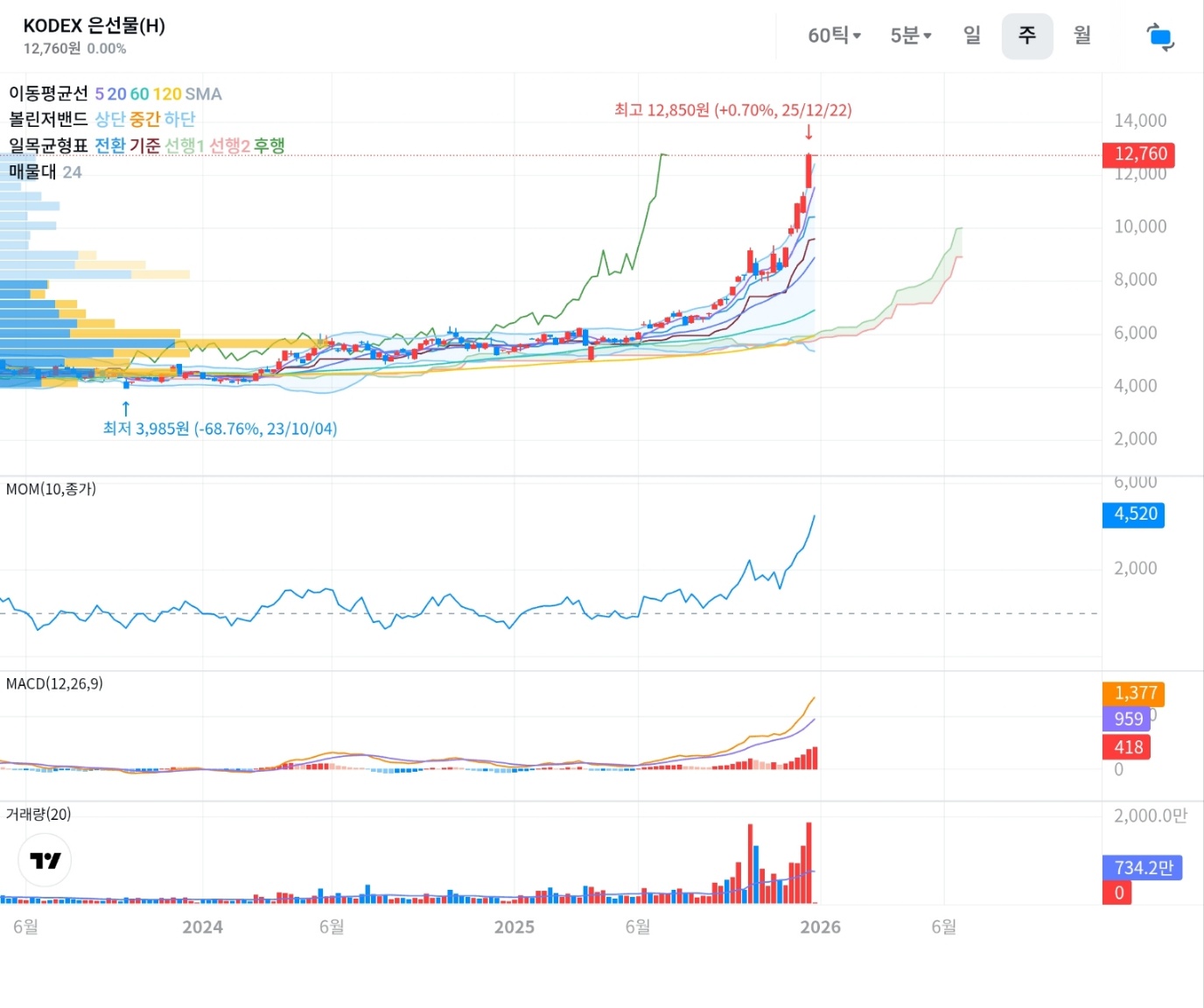The width and height of the screenshot is (1204, 1008).
Task: Click the blue 4,520 momentum value tag
Action: (1133, 514)
